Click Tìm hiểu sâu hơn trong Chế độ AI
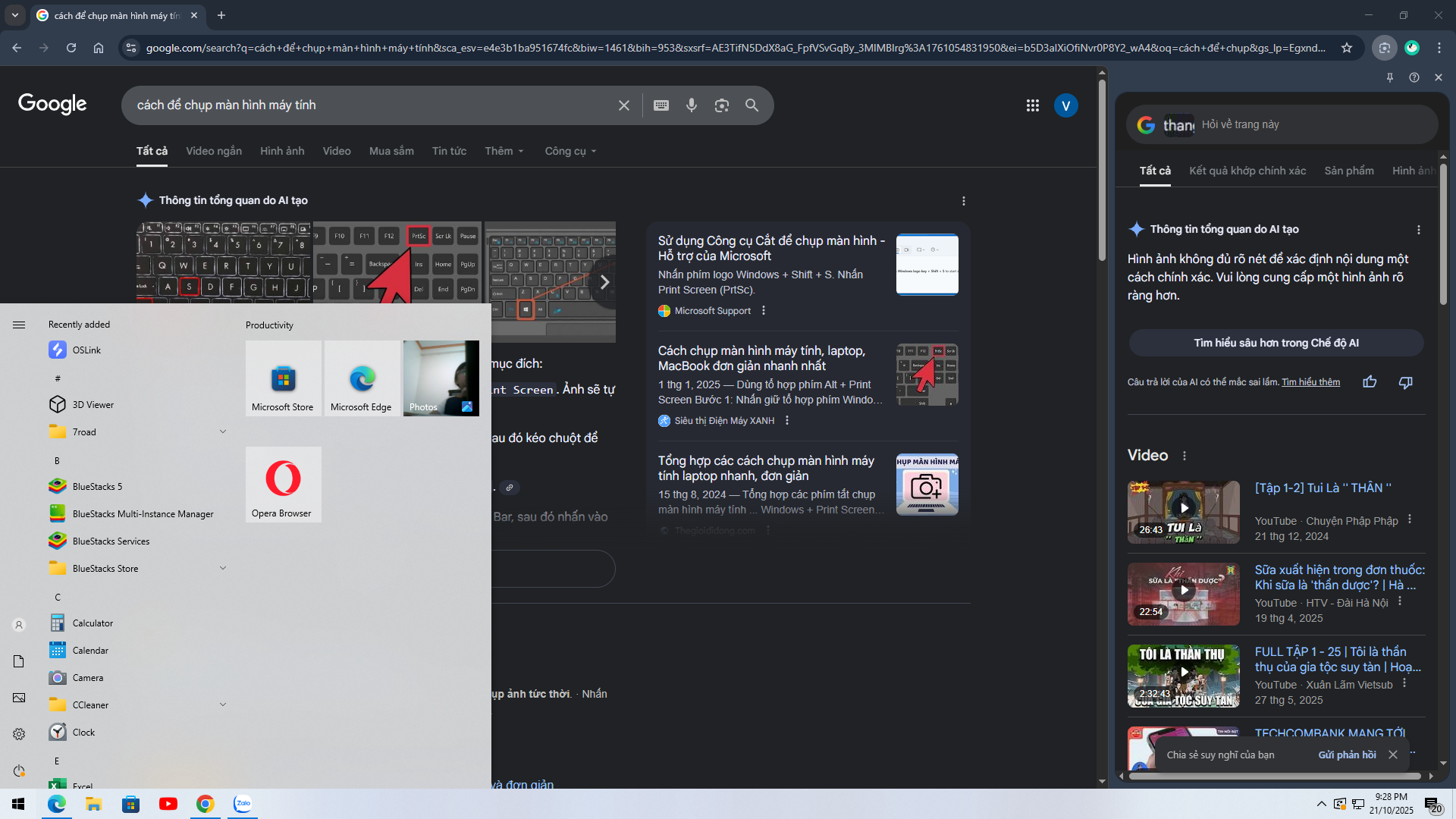 (x=1276, y=343)
